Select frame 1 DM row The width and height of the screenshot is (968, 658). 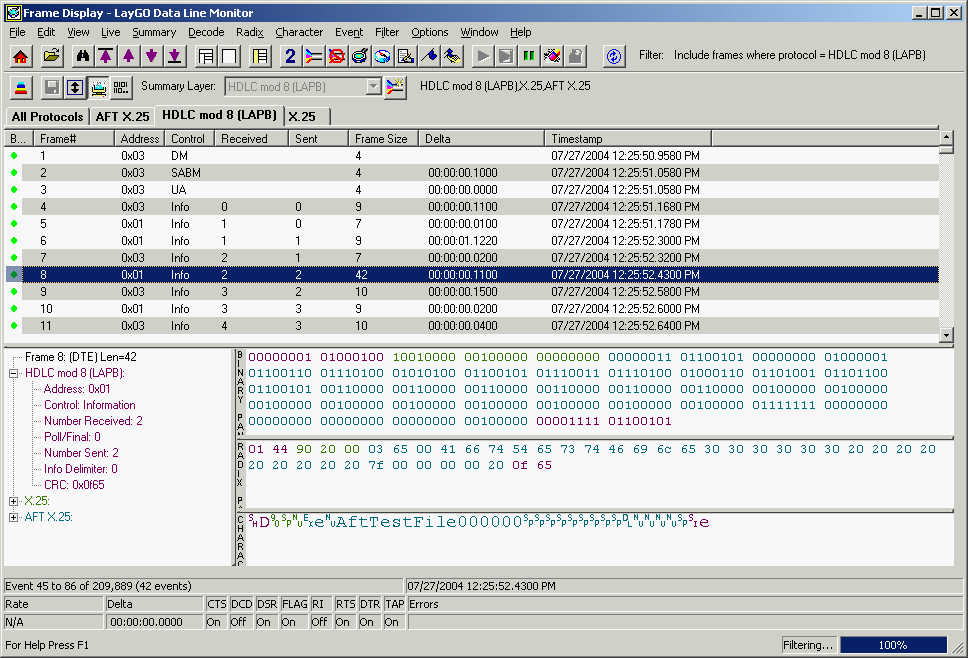tap(472, 156)
